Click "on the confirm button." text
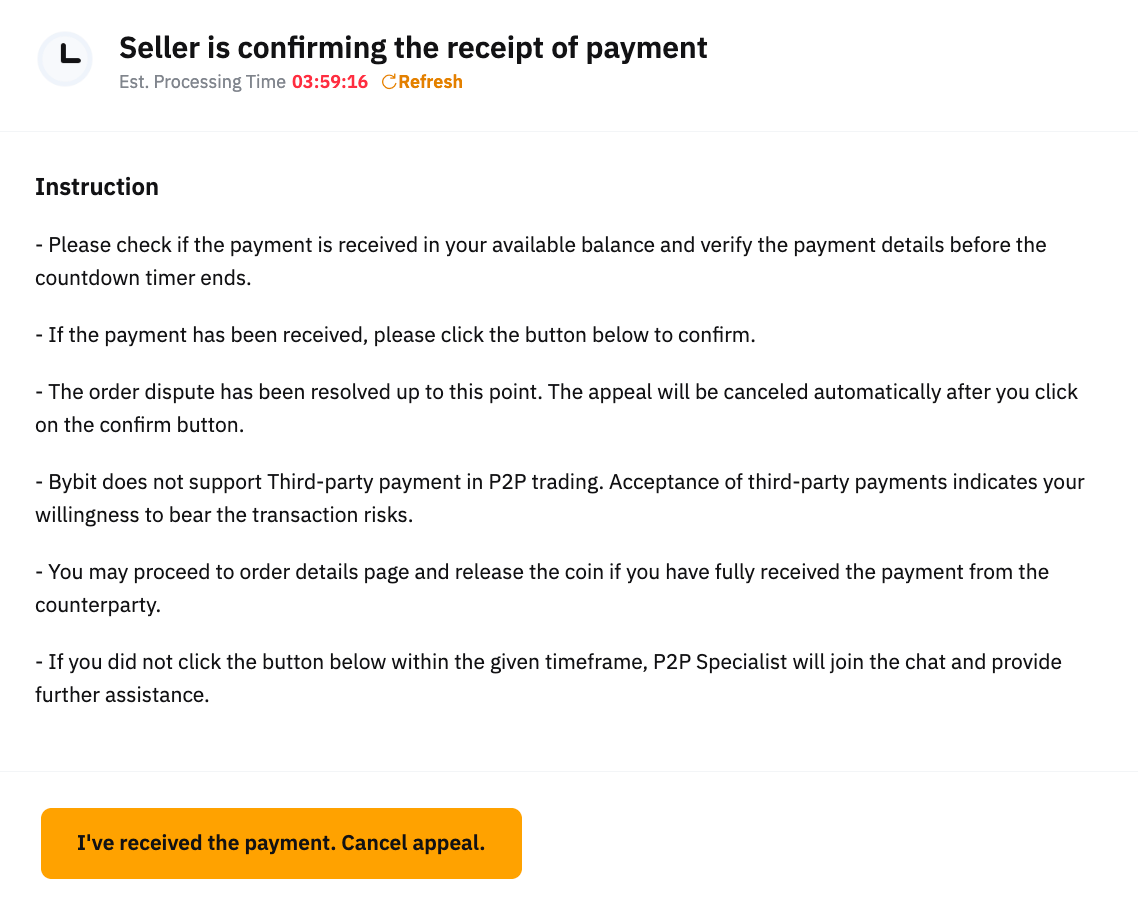The height and width of the screenshot is (906, 1138). pos(140,425)
